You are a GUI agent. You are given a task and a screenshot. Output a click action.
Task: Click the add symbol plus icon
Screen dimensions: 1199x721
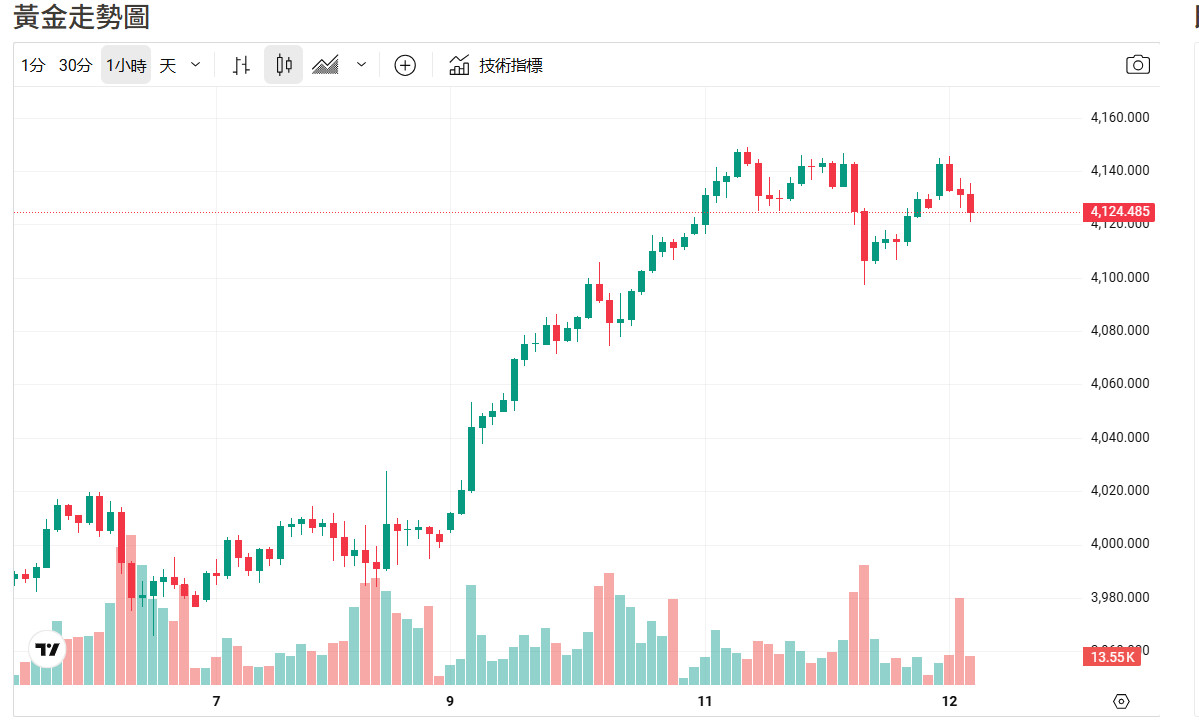[x=405, y=65]
